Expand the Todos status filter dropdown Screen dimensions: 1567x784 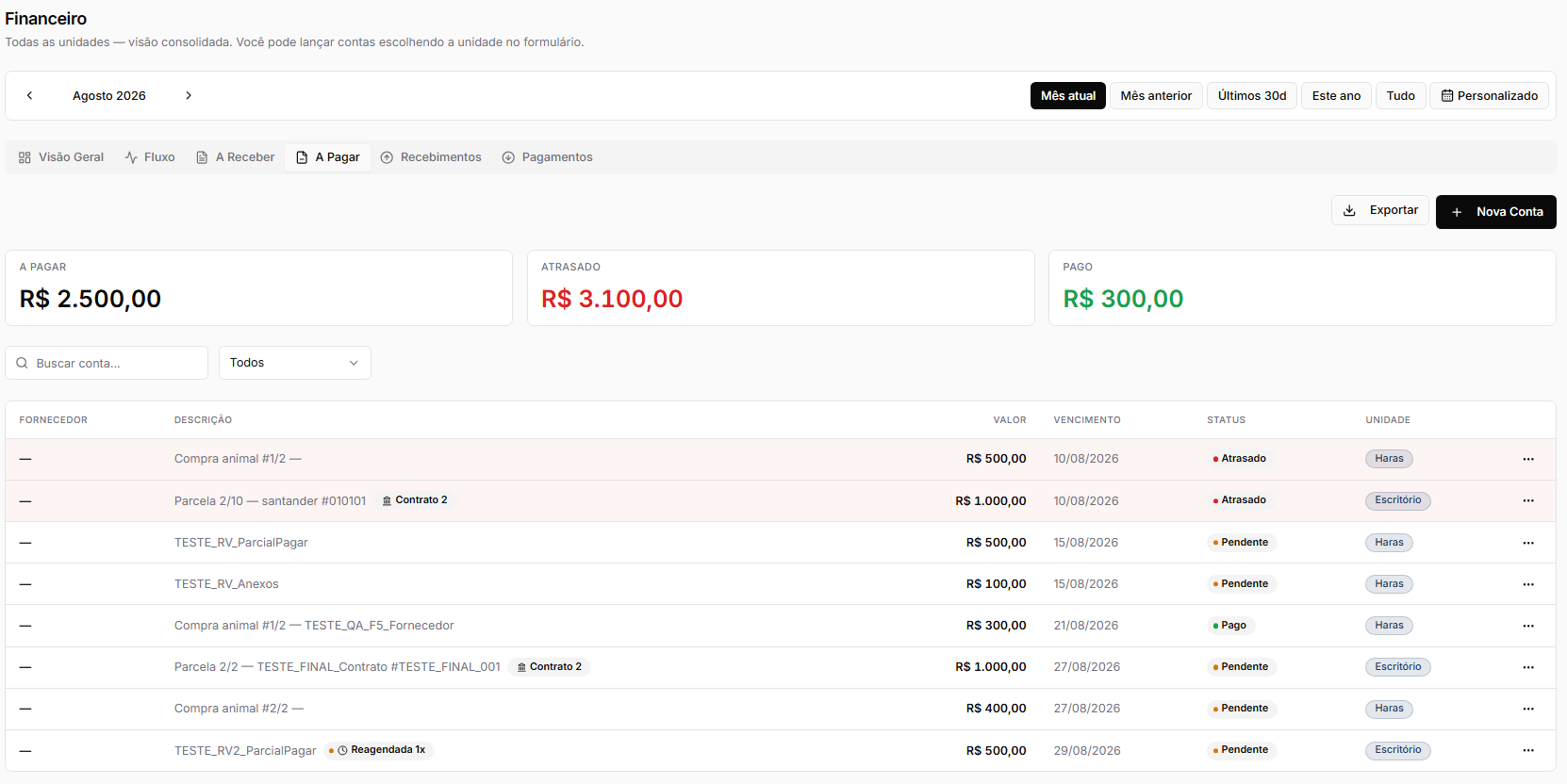click(295, 363)
